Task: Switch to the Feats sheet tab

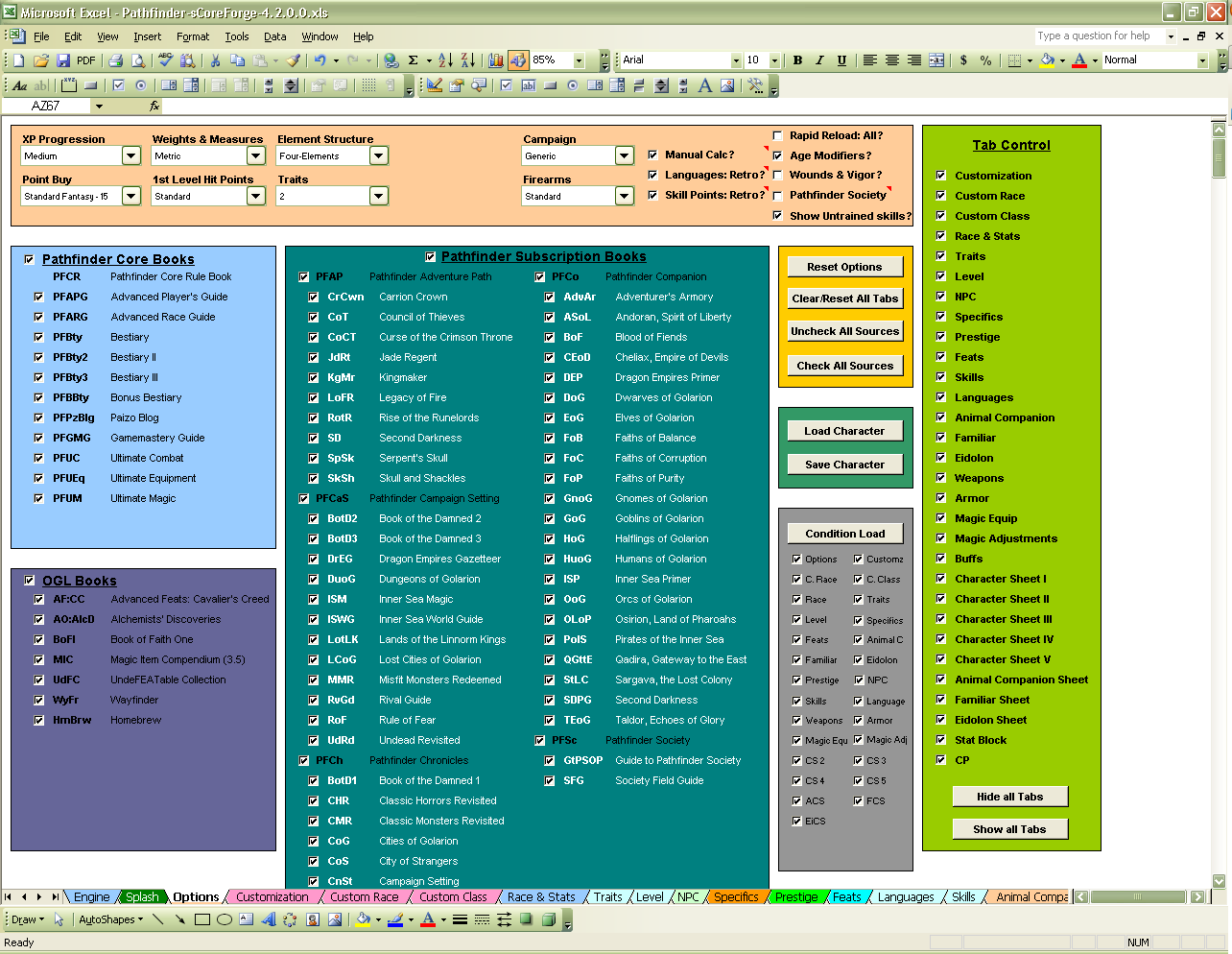Action: (x=846, y=897)
